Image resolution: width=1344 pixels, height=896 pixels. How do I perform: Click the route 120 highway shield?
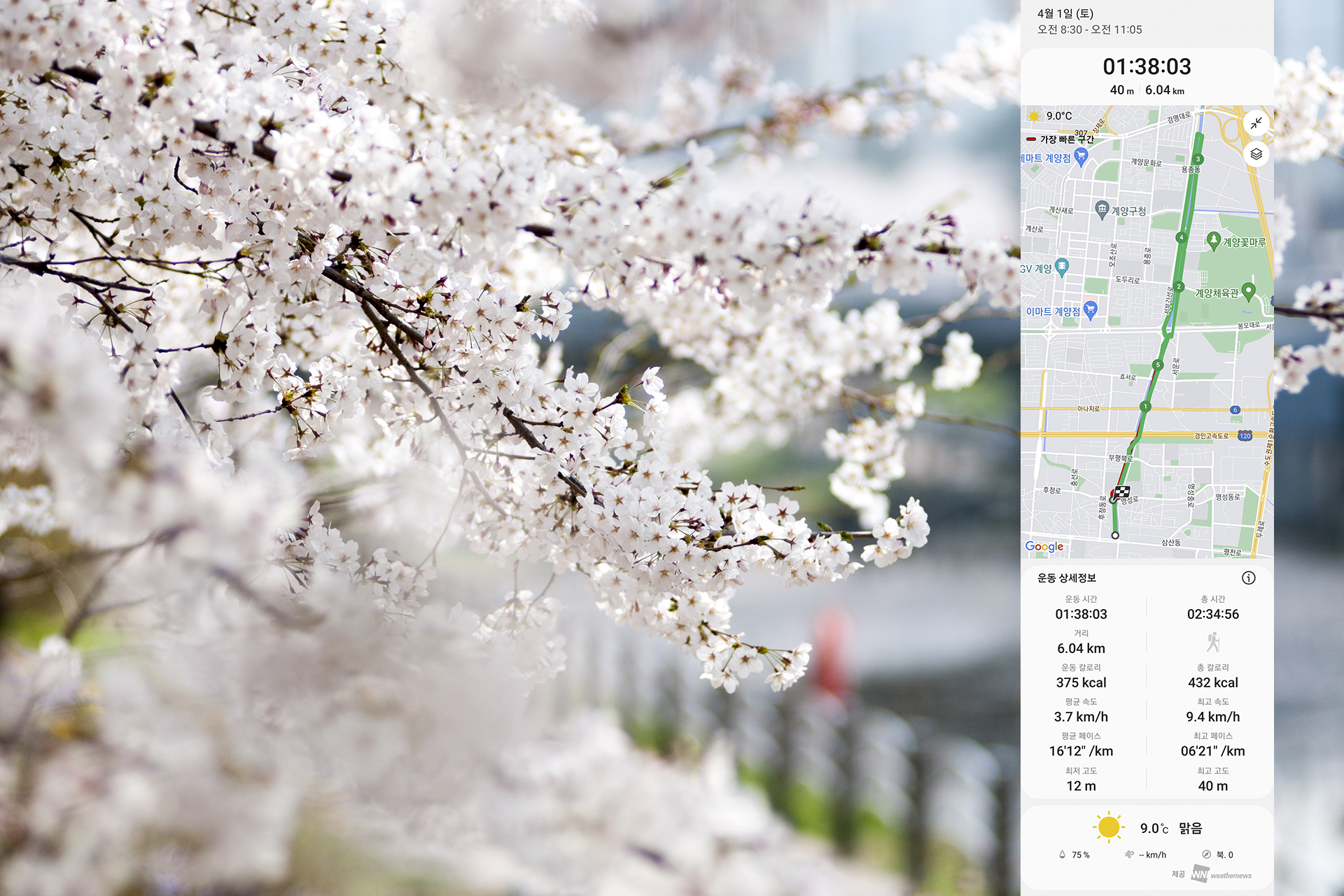(1245, 435)
